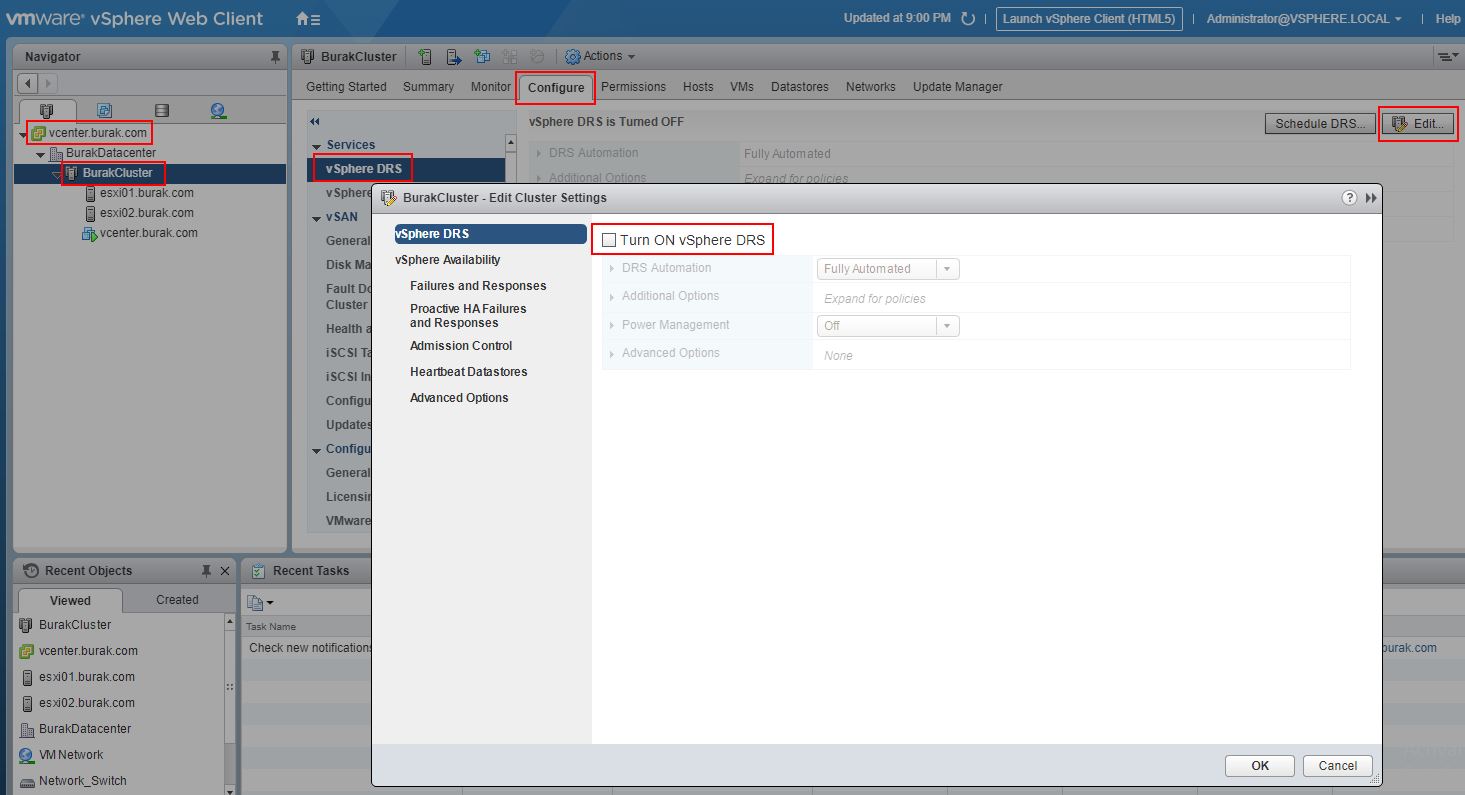Viewport: 1465px width, 795px height.
Task: Click the Move Hosts into Cluster toolbar icon
Action: [x=454, y=57]
